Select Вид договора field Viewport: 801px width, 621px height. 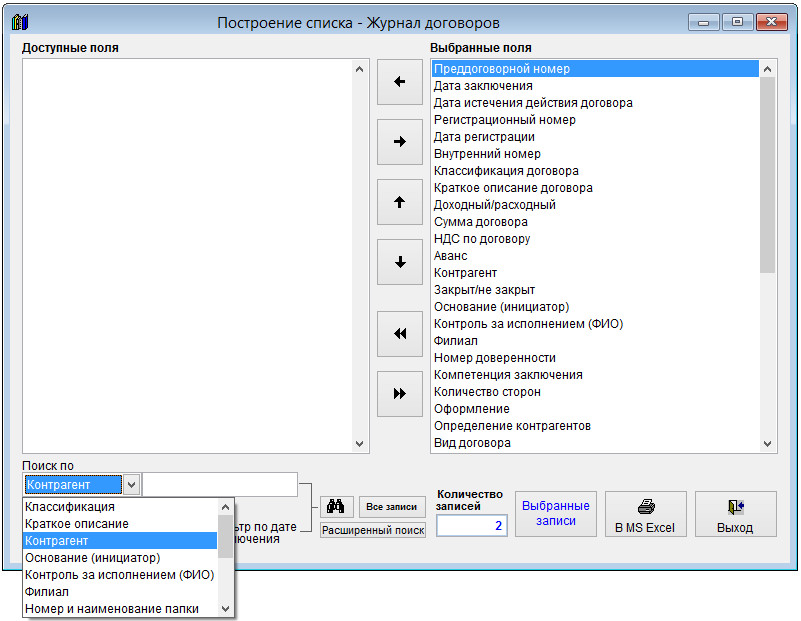click(x=595, y=443)
